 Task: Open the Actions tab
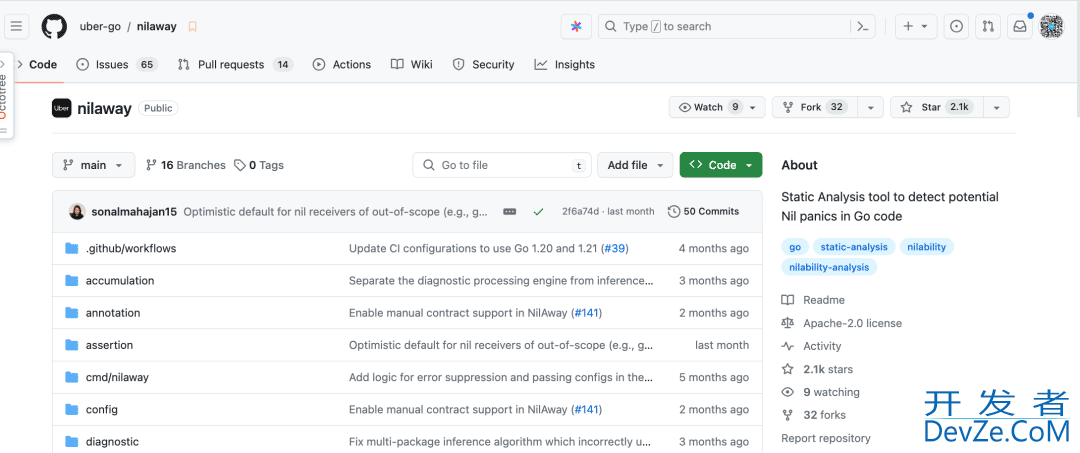click(x=342, y=65)
